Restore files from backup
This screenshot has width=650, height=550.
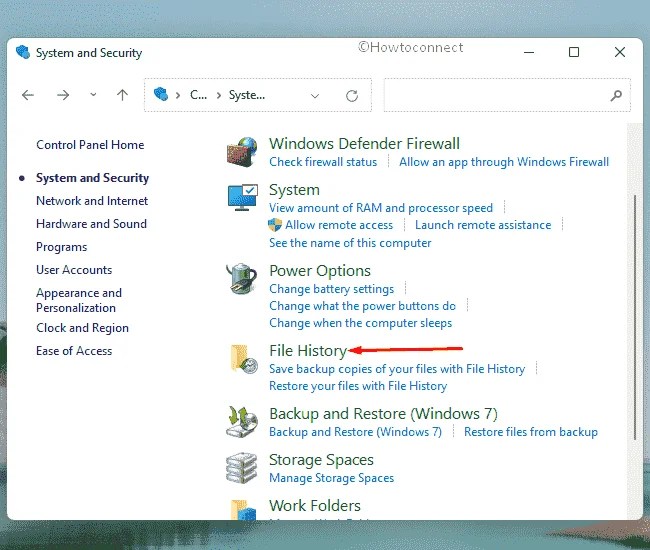point(531,432)
